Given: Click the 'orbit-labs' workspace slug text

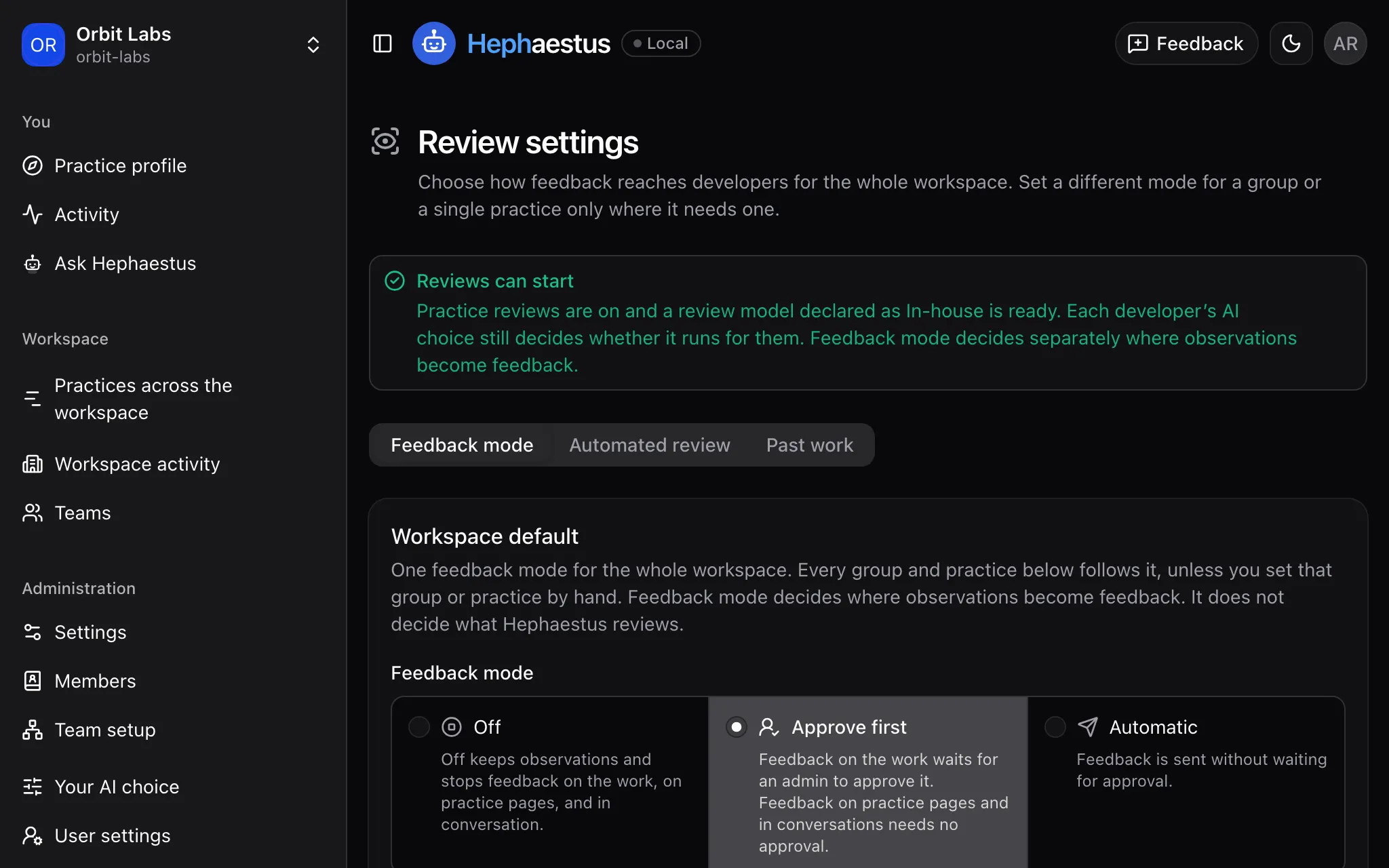Looking at the screenshot, I should (113, 57).
